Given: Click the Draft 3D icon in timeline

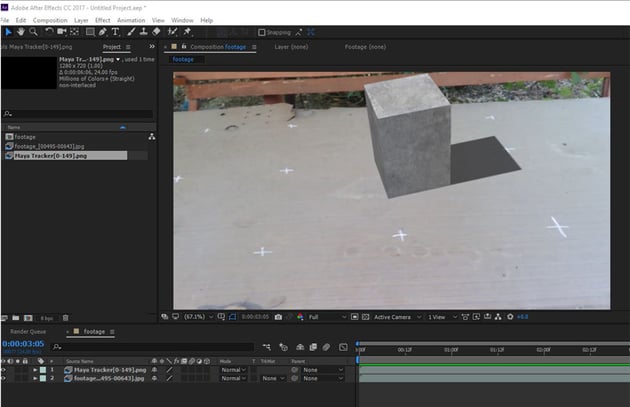Looking at the screenshot, I should pos(284,347).
